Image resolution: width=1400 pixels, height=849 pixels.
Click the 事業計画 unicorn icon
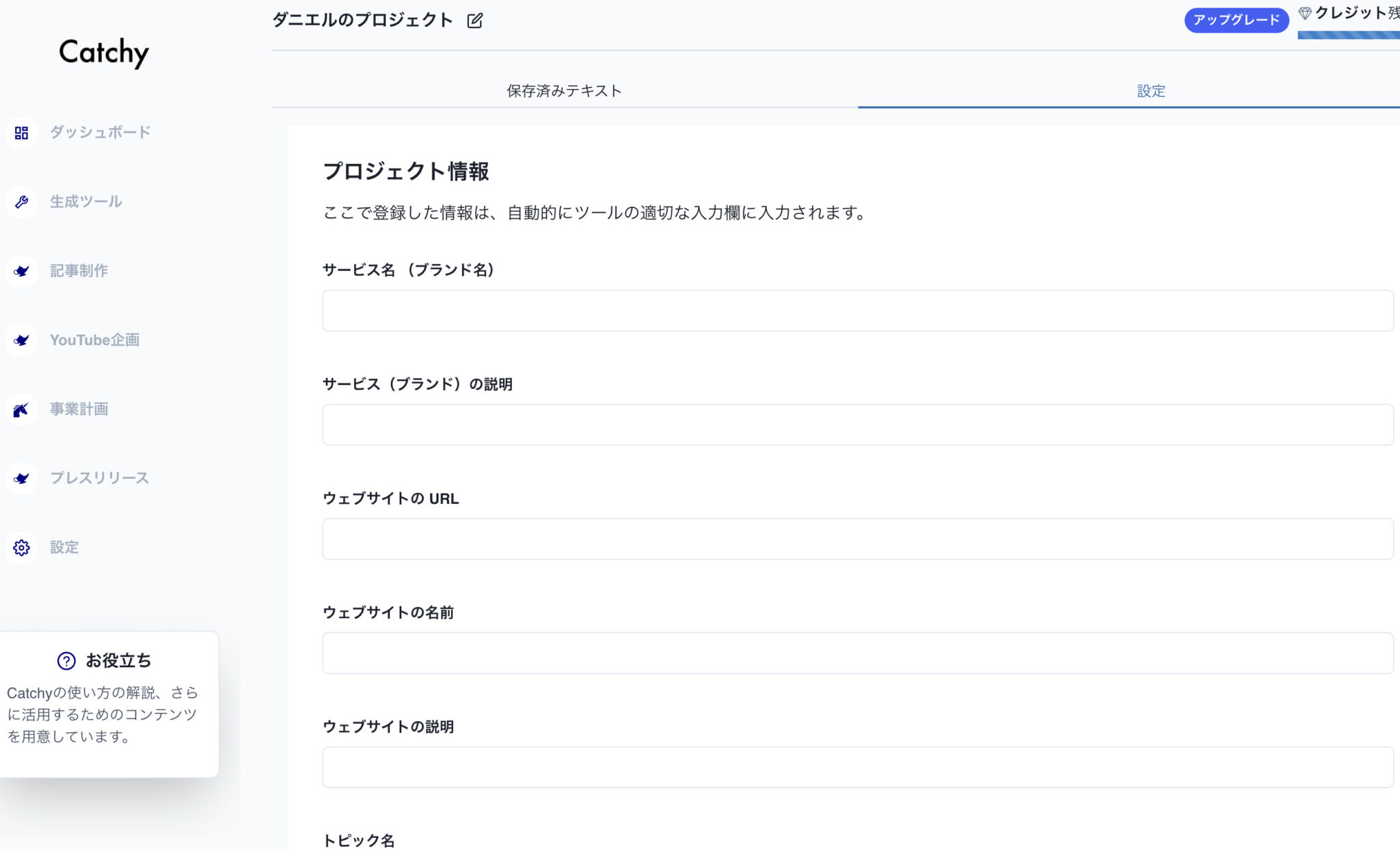(21, 409)
